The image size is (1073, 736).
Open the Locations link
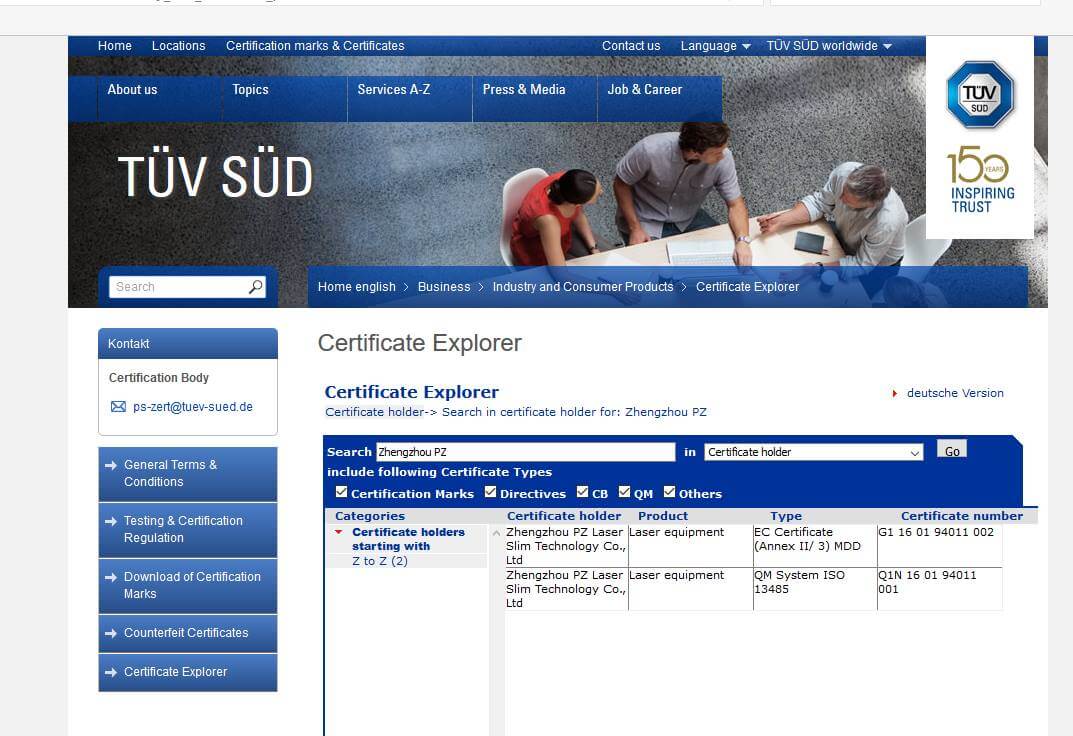click(179, 46)
